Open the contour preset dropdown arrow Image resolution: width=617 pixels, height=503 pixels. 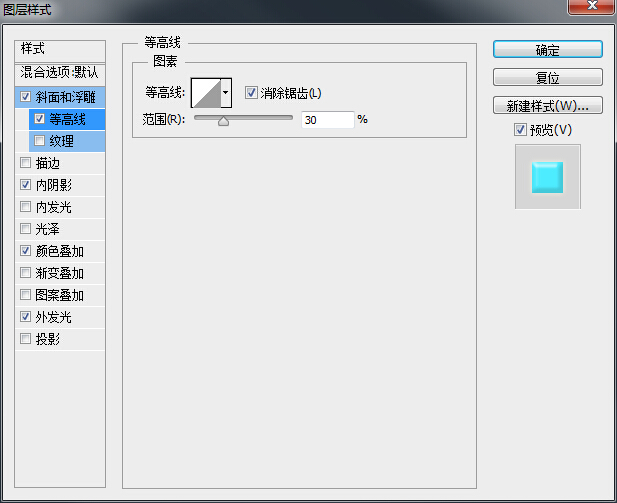coord(226,93)
